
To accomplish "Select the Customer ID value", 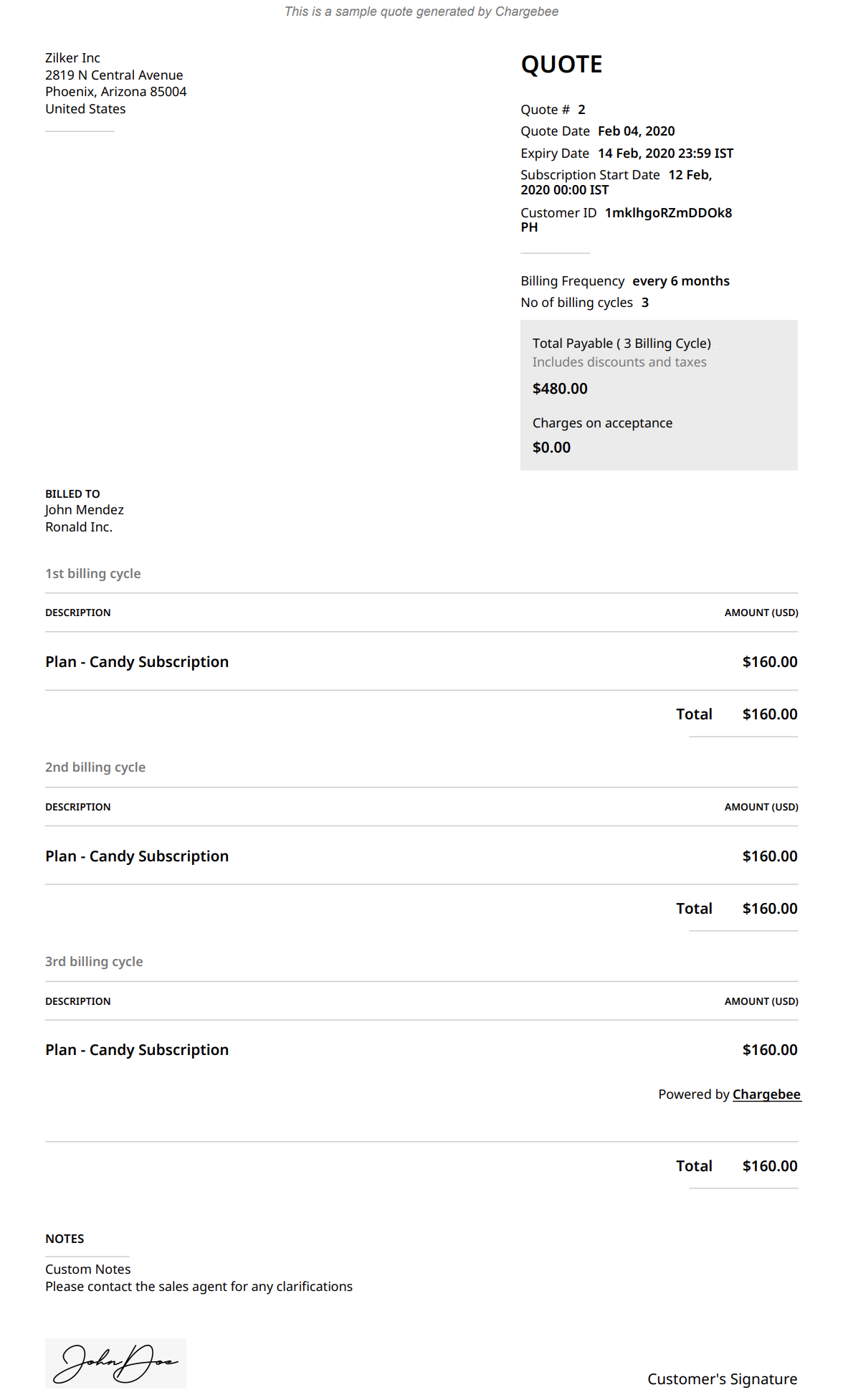I will tap(667, 213).
